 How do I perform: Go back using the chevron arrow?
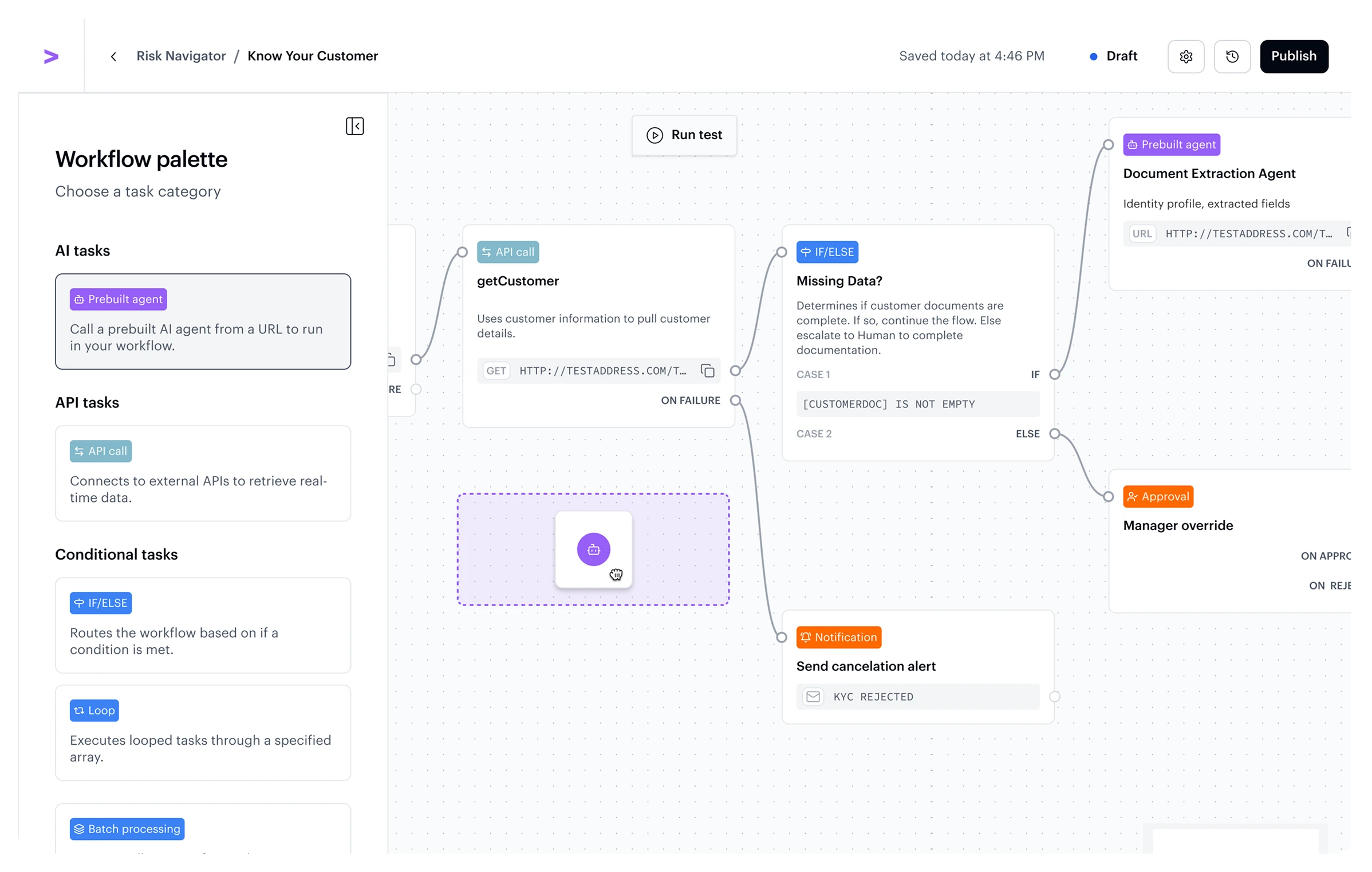click(x=113, y=56)
